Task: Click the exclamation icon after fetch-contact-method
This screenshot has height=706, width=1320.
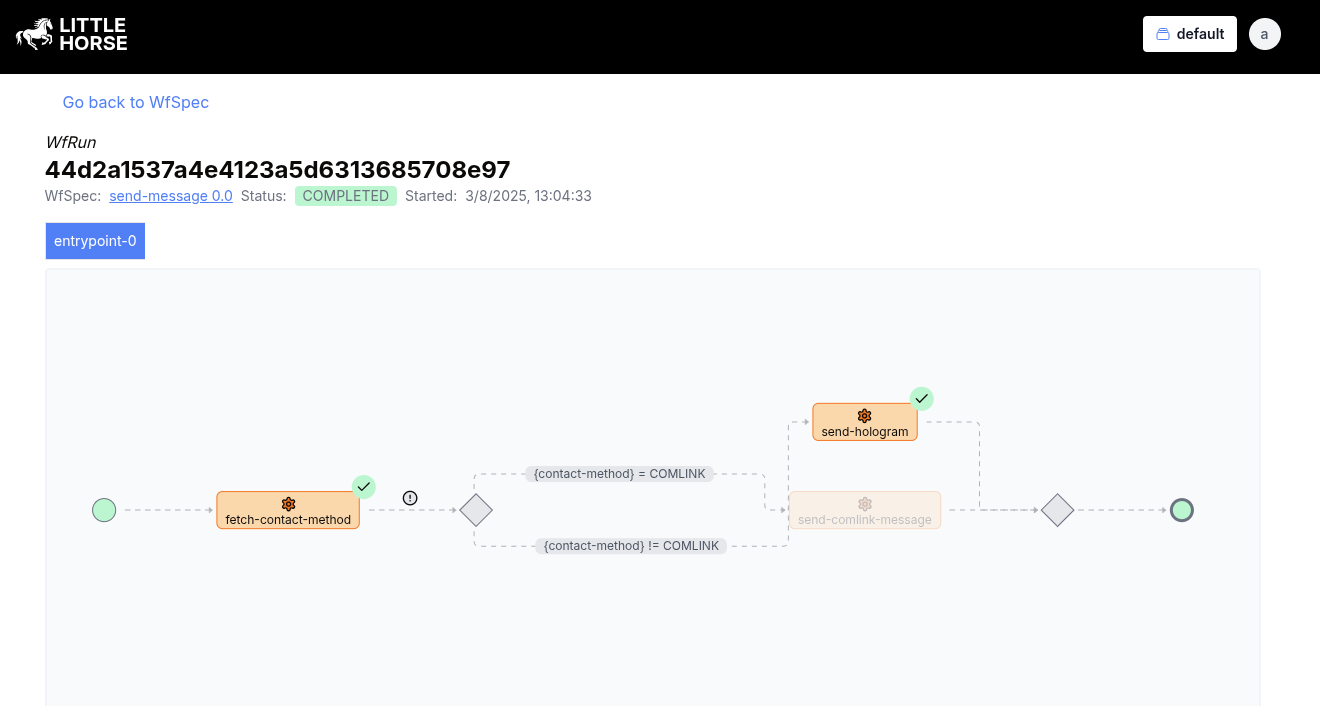Action: [410, 497]
